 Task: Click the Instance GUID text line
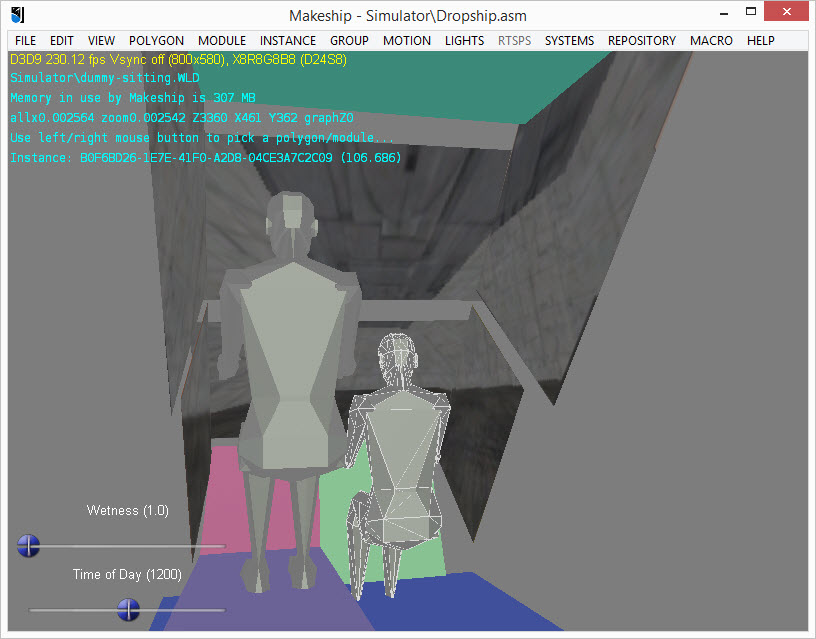click(206, 158)
